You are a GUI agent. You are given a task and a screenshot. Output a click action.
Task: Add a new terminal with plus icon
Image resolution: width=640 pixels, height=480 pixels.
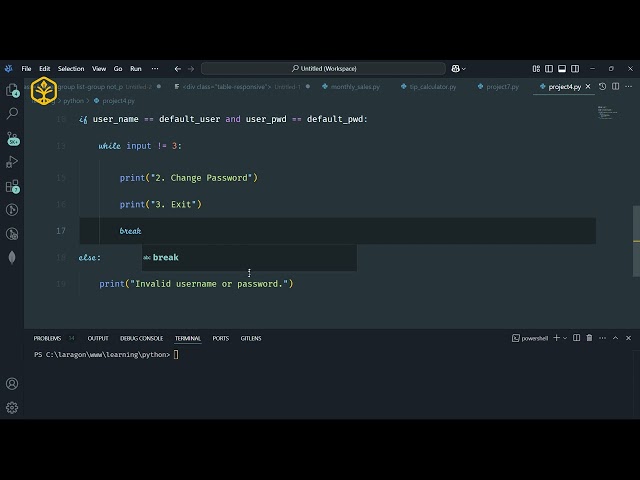click(x=556, y=338)
